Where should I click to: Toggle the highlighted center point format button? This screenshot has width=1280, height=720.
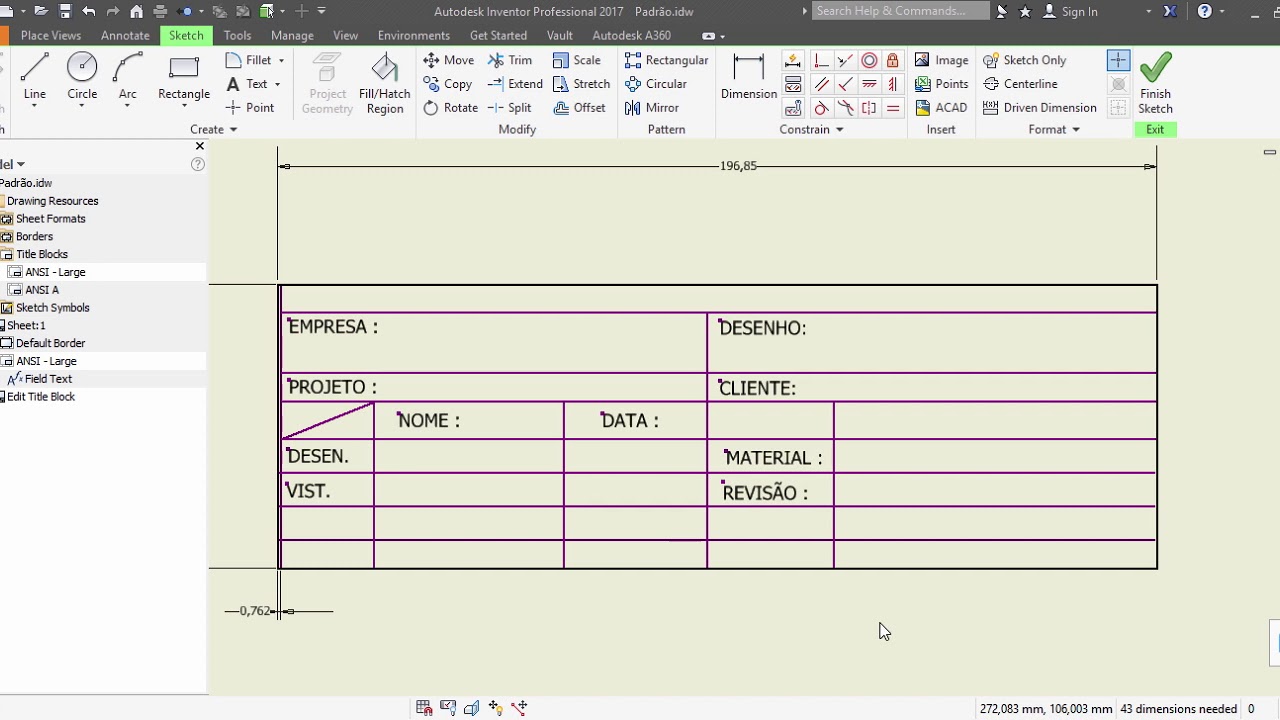(x=1118, y=60)
